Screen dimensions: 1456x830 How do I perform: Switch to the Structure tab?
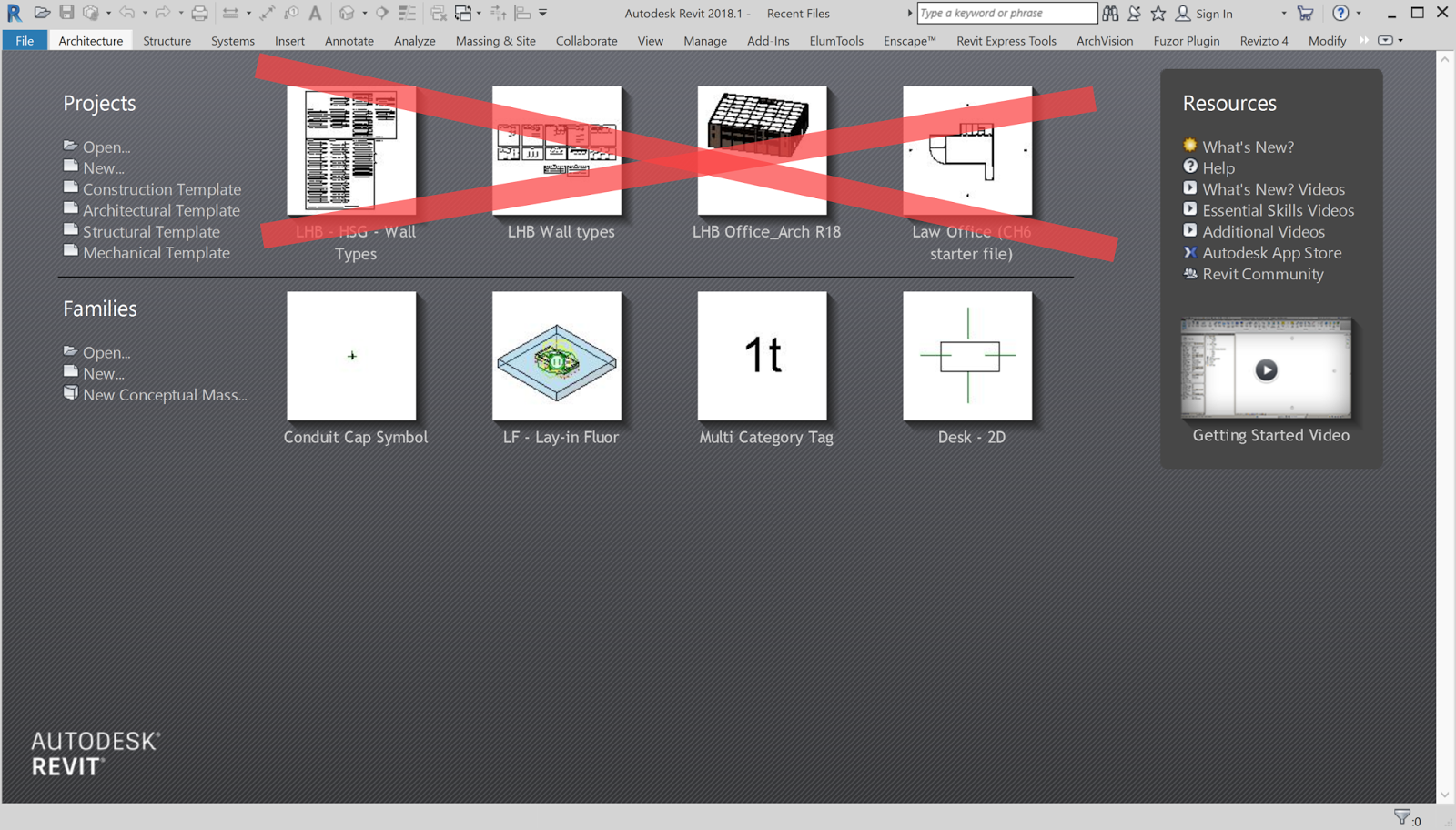pos(167,40)
